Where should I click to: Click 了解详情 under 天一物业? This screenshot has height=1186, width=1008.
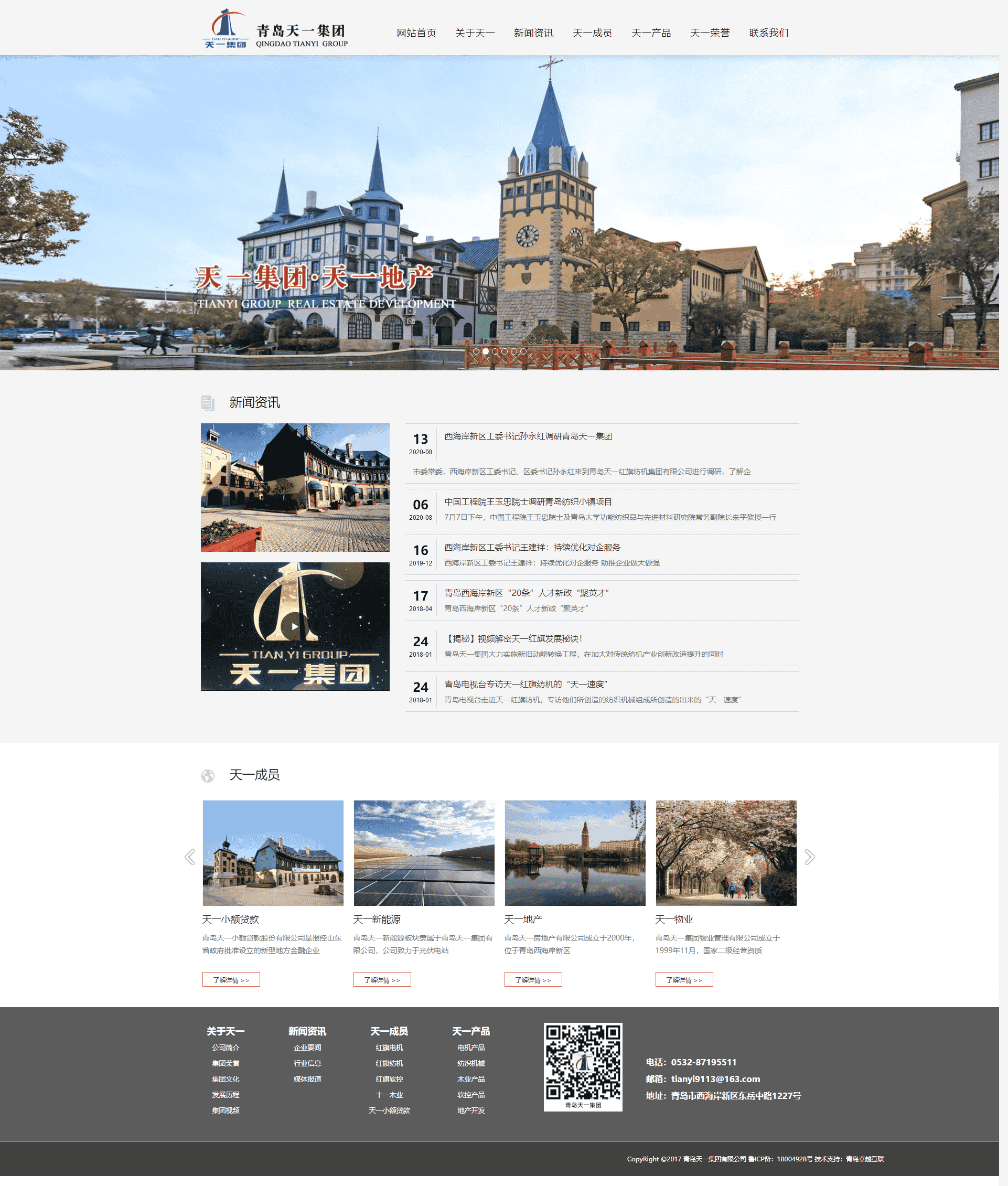[684, 980]
